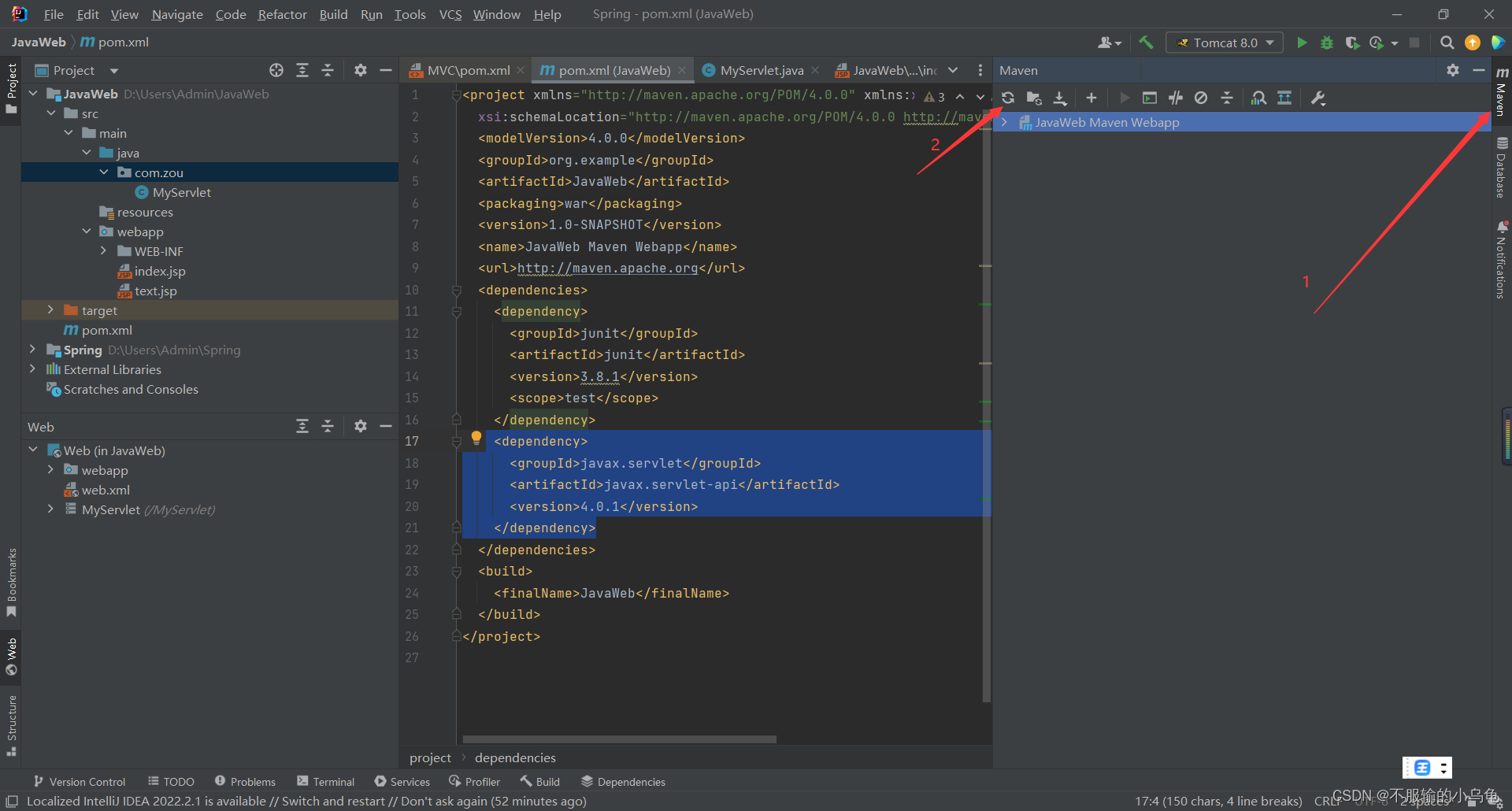
Task: Click the intention lightbulb on line 17
Action: [476, 438]
